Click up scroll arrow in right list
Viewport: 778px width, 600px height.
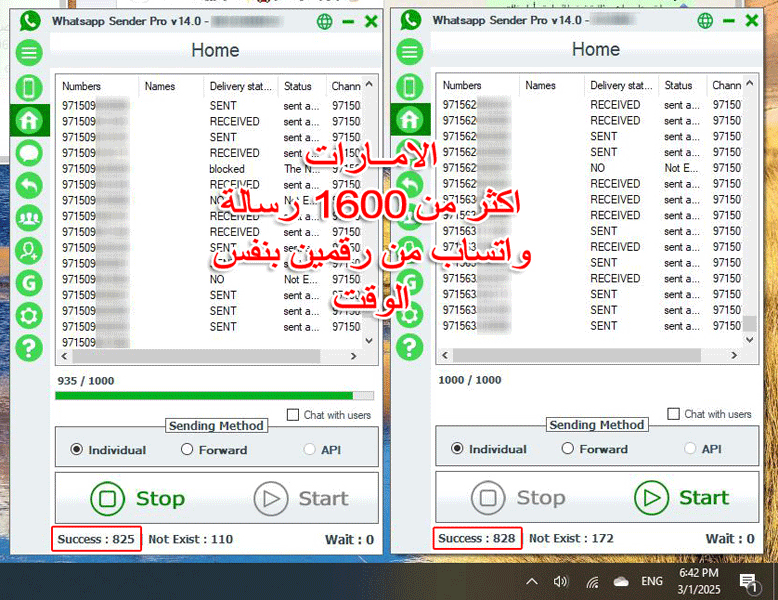[x=750, y=83]
